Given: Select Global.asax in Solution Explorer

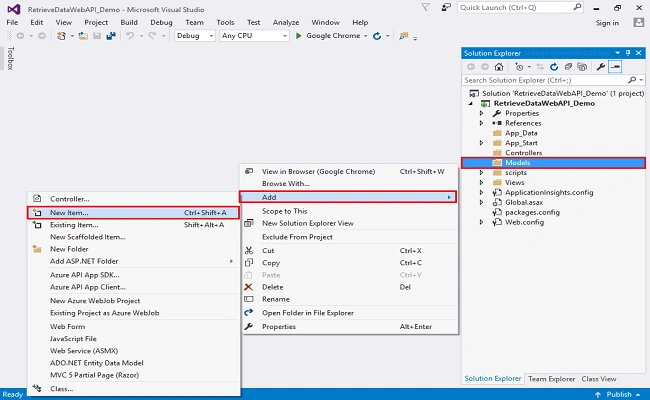Looking at the screenshot, I should 524,202.
